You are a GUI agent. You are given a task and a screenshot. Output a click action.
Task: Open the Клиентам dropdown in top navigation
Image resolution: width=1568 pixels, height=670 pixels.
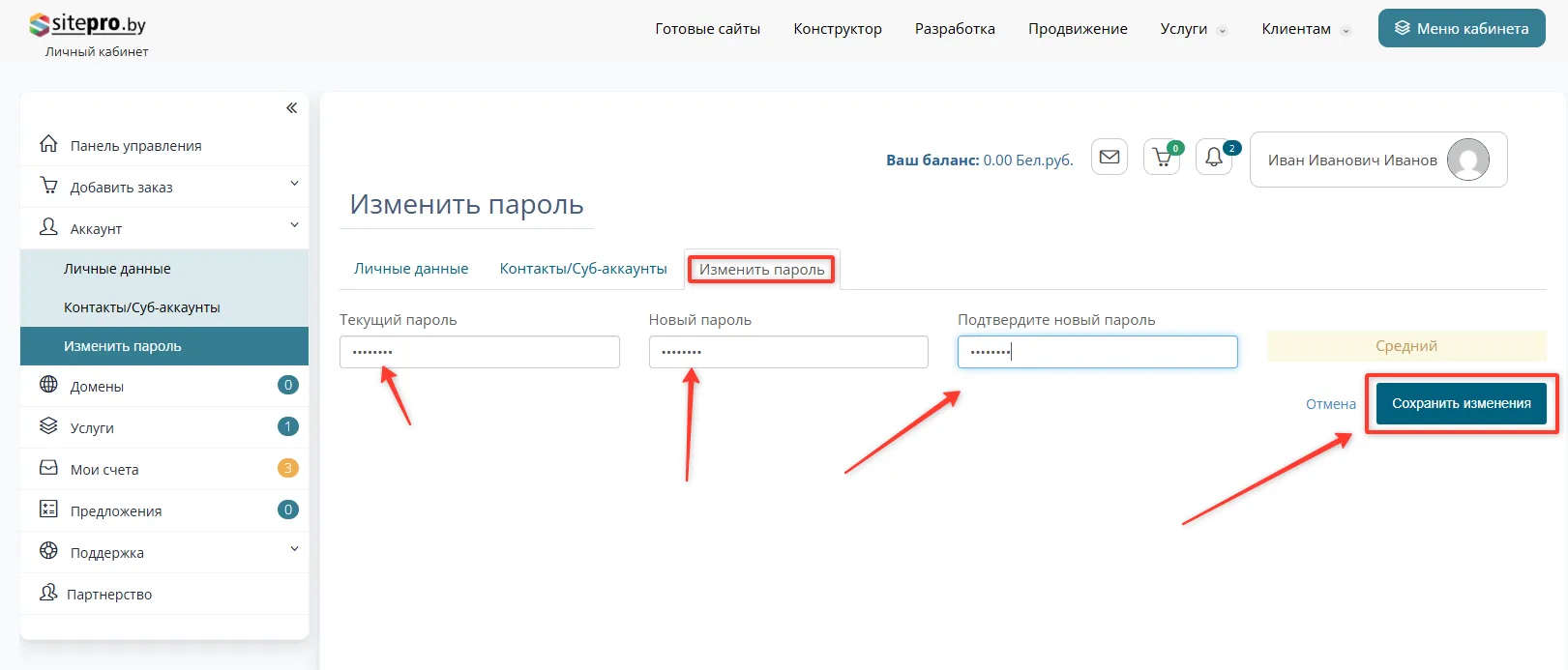pyautogui.click(x=1305, y=29)
